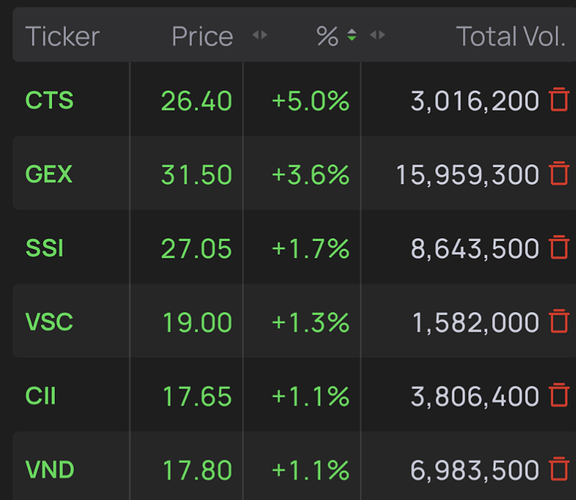Click the resize arrows beside Price header

point(260,35)
